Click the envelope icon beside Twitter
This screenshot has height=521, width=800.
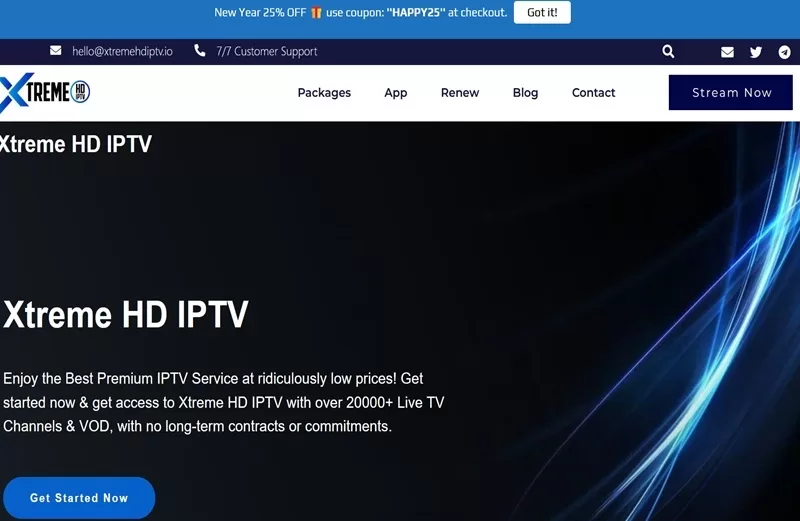[728, 52]
